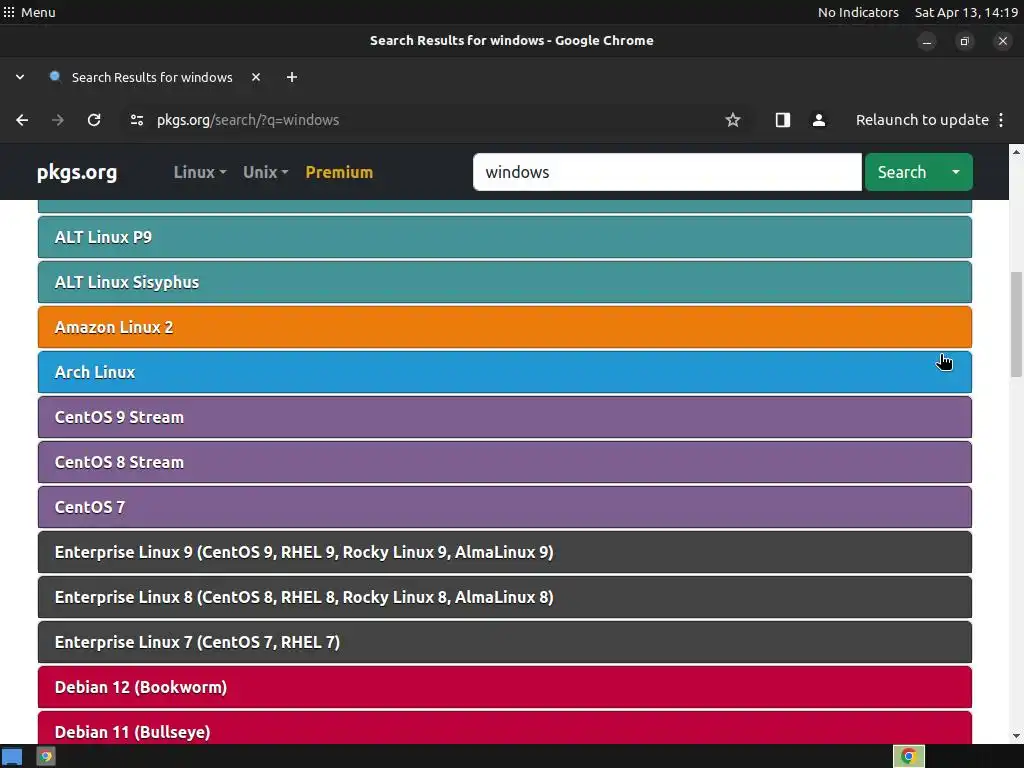1024x768 pixels.
Task: Go to pkgs.org home logo
Action: [x=77, y=172]
